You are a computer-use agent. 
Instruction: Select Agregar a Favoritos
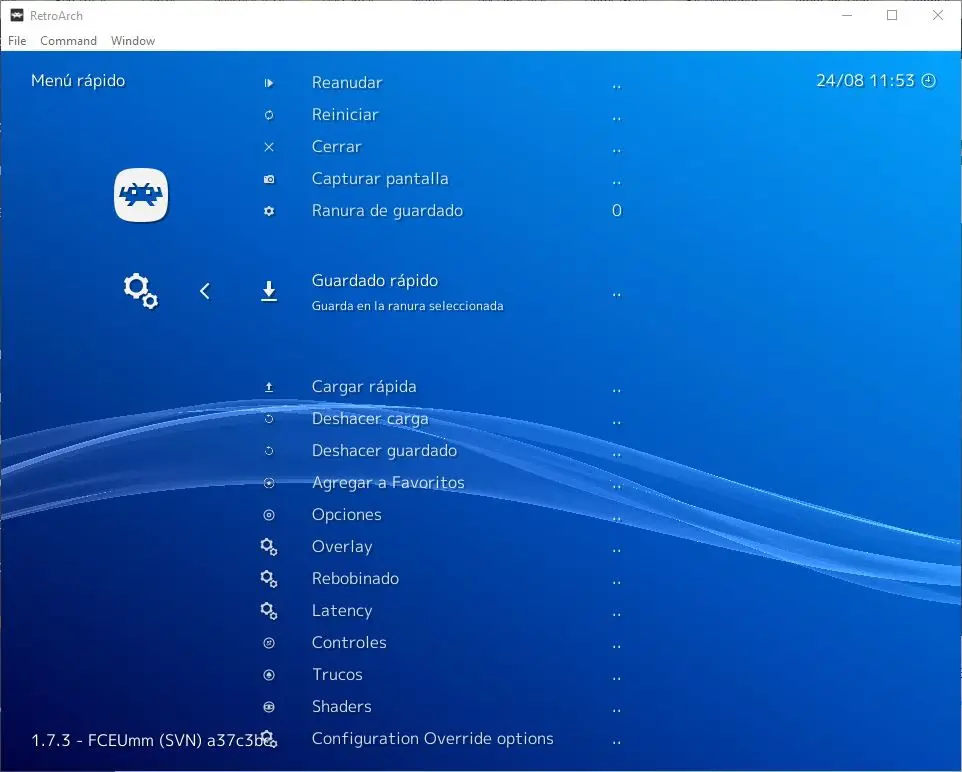(388, 483)
